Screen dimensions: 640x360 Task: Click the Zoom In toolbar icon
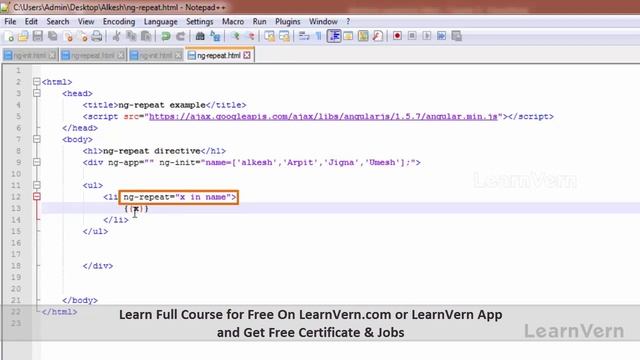coord(236,36)
